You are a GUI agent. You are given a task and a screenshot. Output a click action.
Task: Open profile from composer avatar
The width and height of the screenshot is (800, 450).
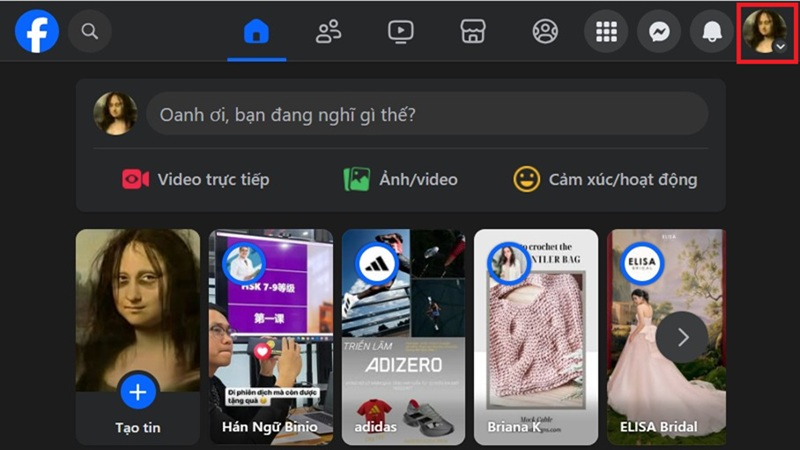(115, 113)
